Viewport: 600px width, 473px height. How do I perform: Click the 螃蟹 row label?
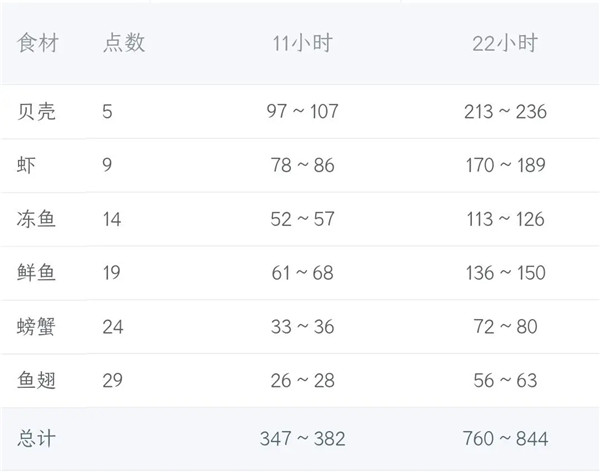[38, 327]
